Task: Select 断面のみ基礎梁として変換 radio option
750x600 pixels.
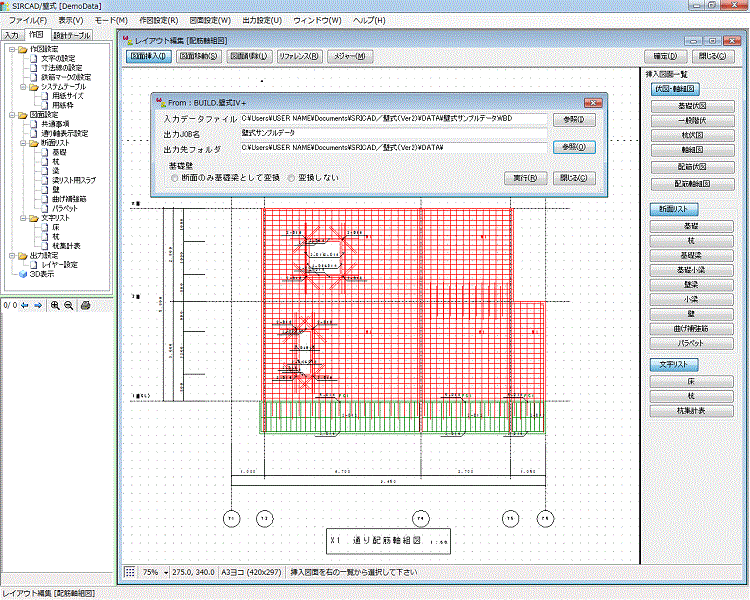Action: [175, 177]
